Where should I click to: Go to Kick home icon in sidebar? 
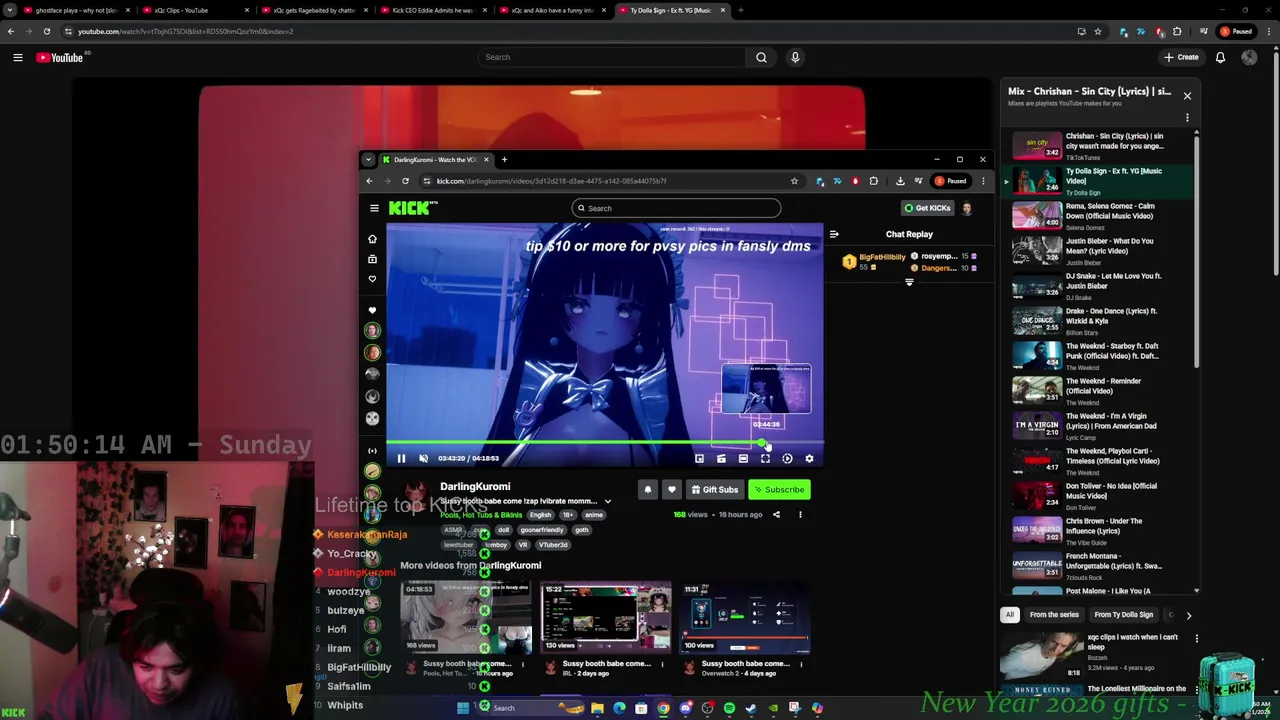[x=372, y=239]
